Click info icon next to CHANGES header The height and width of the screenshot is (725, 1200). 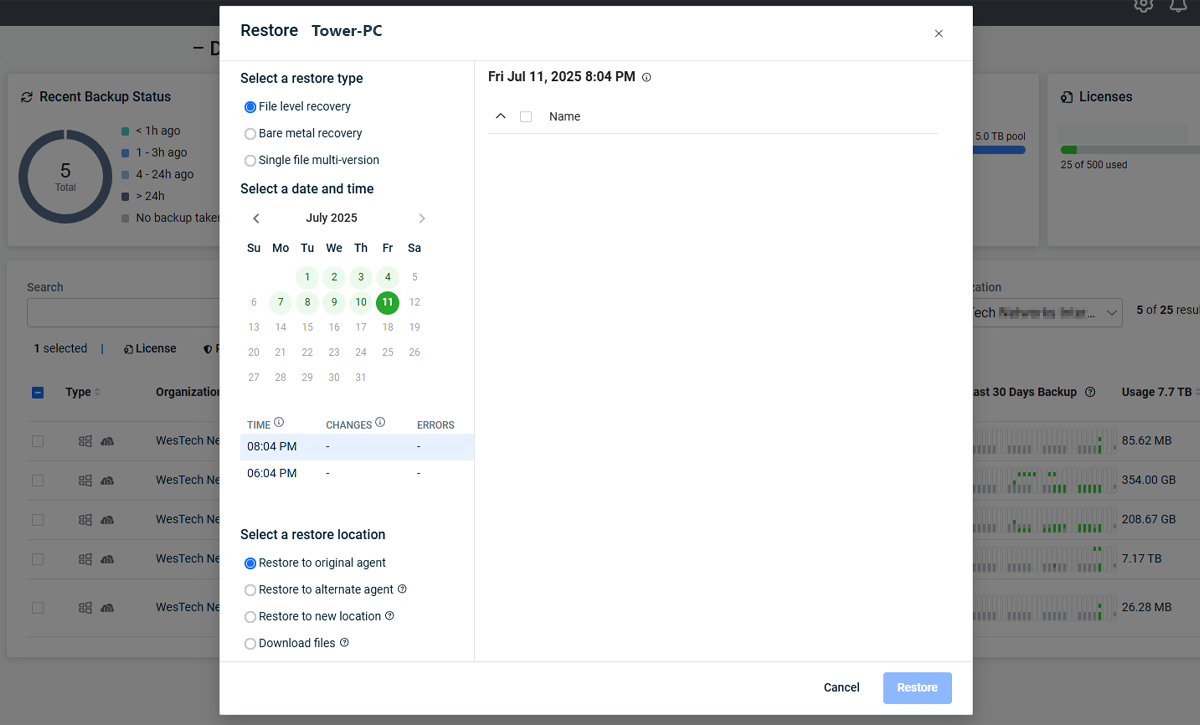380,423
